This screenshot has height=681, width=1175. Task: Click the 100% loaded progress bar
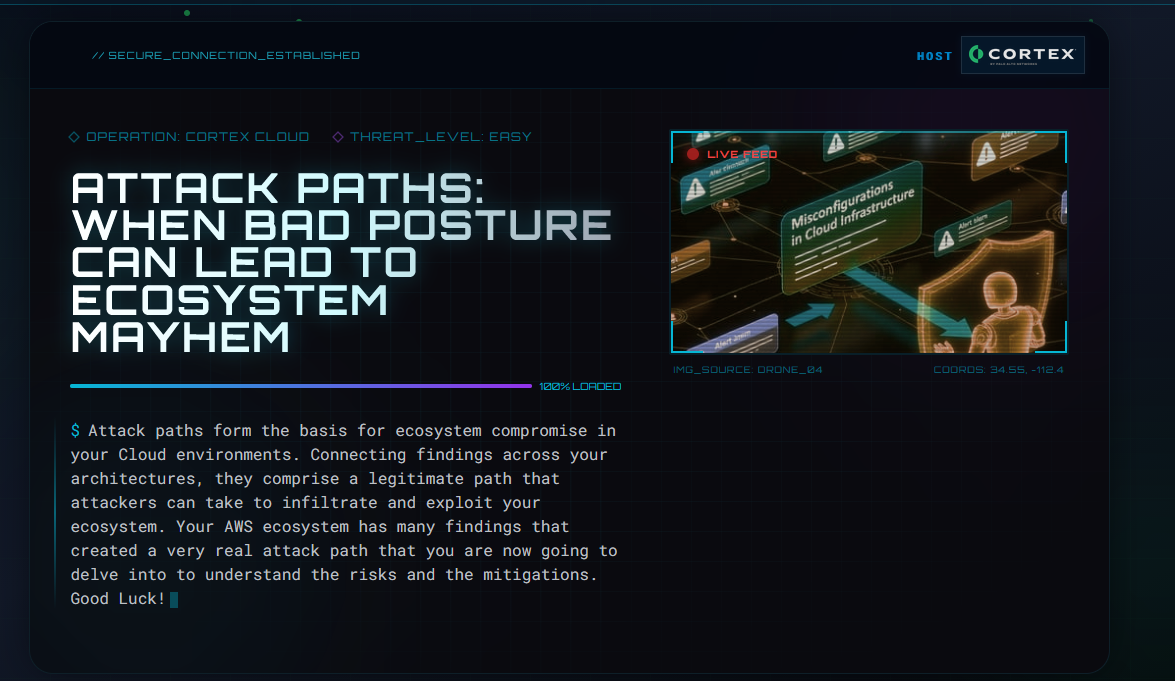pos(300,386)
